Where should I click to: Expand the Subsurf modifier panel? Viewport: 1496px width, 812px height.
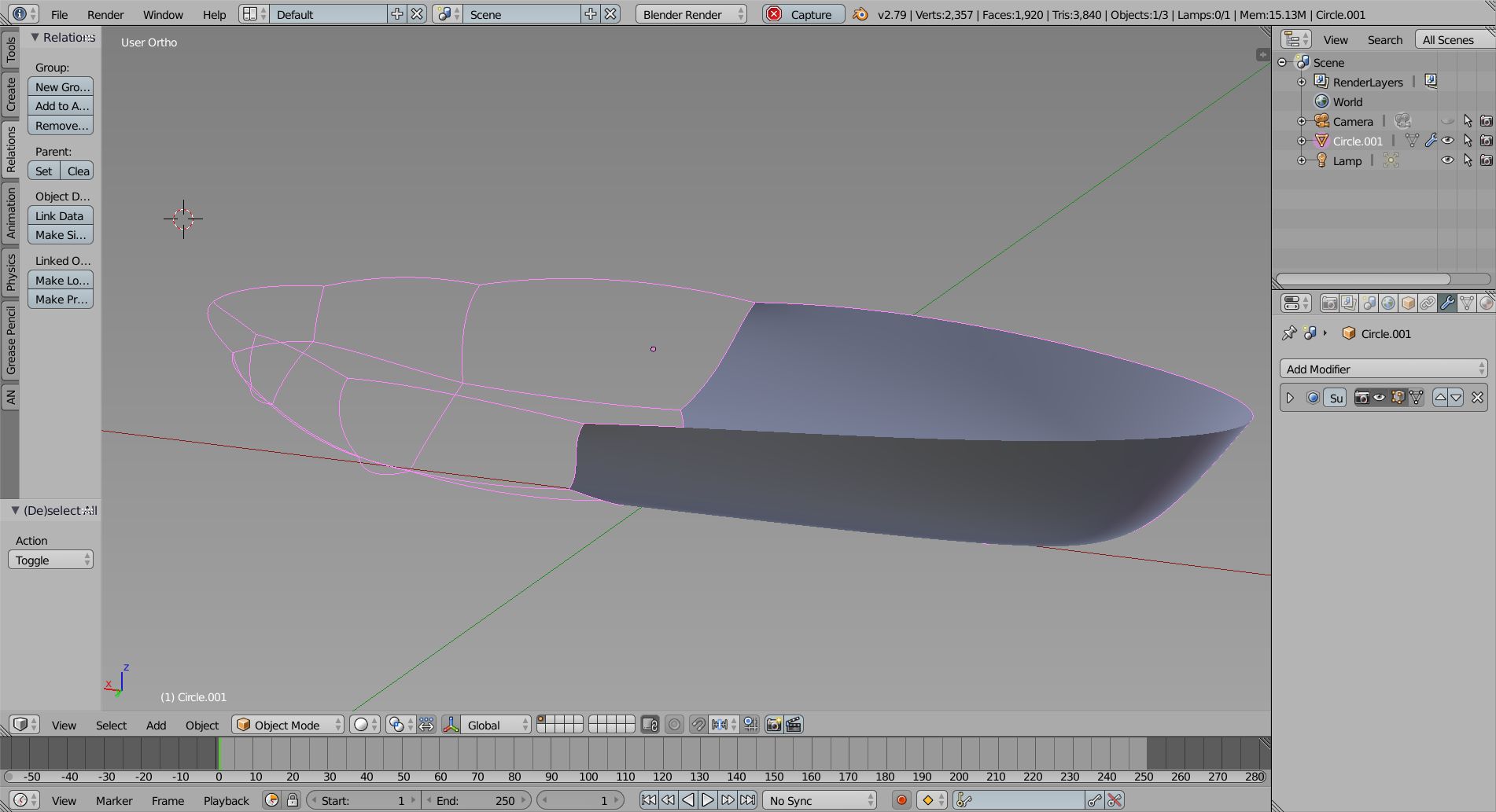coord(1290,398)
